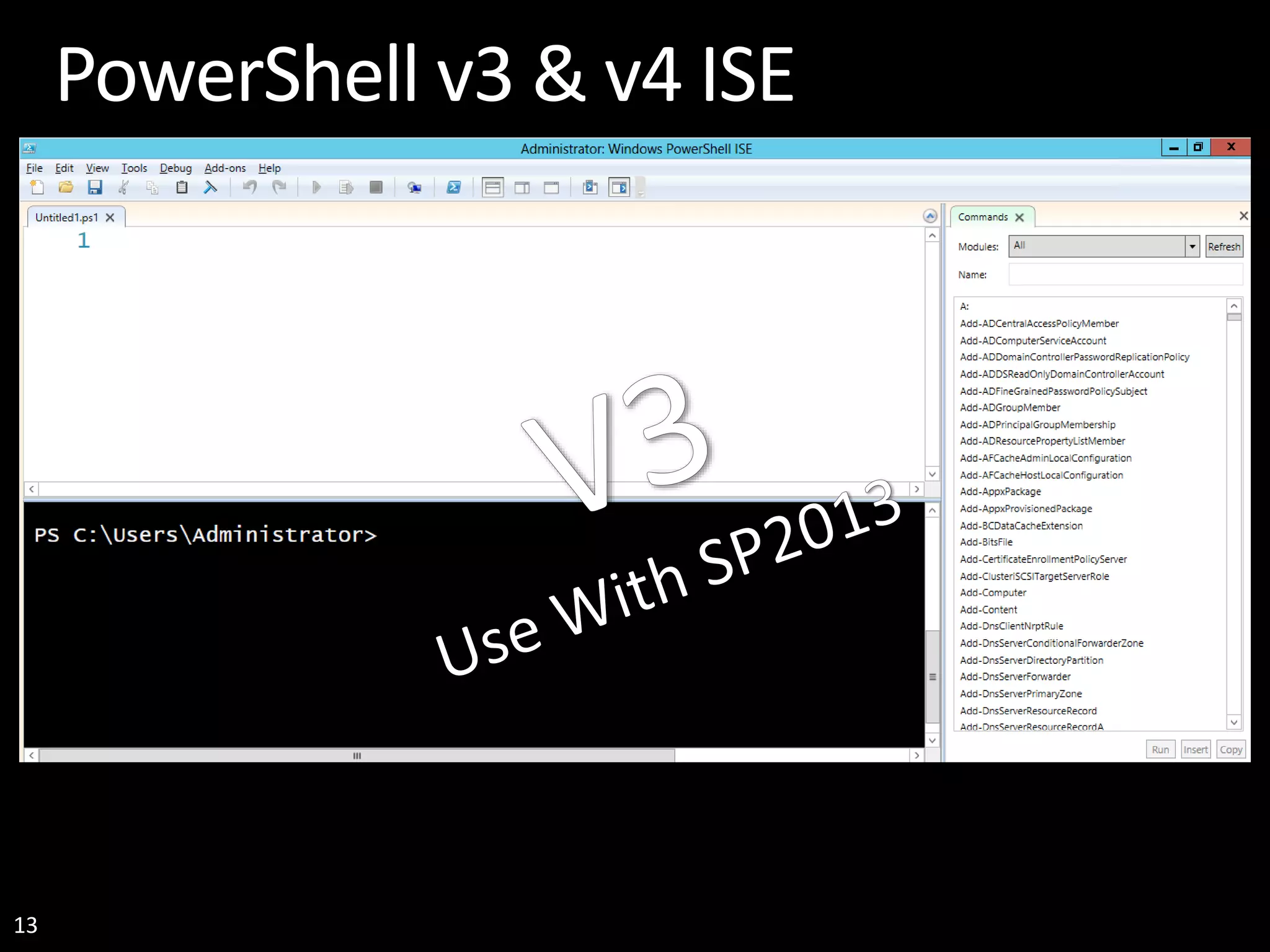1270x952 pixels.
Task: Click the commands list scrollbar thumb
Action: click(x=1234, y=317)
